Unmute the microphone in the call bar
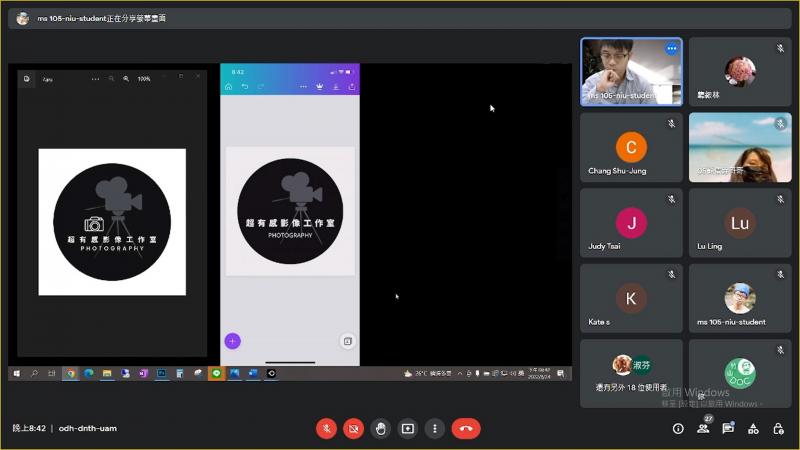800x450 pixels. pos(326,428)
